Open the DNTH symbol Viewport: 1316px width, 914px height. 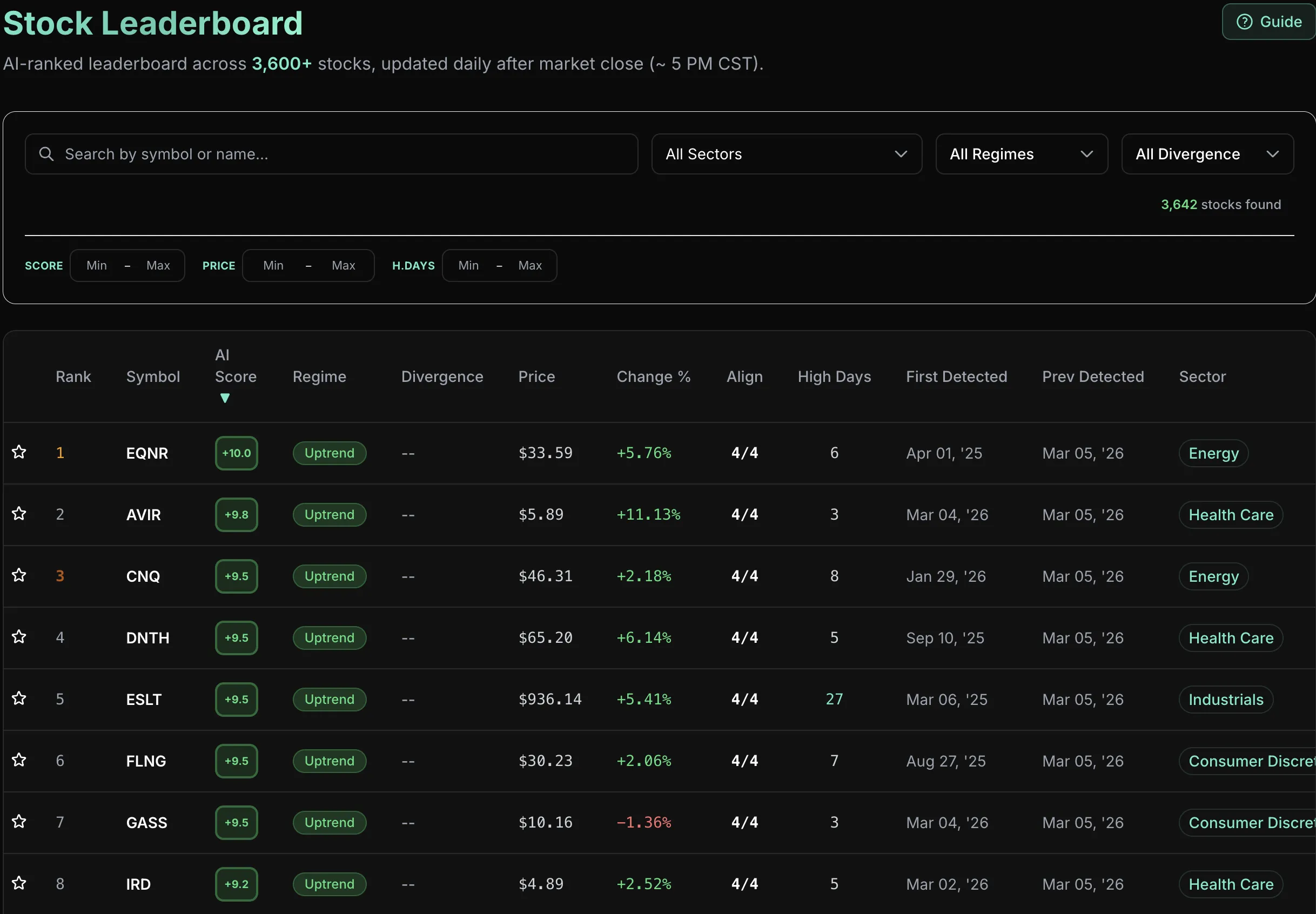tap(147, 638)
